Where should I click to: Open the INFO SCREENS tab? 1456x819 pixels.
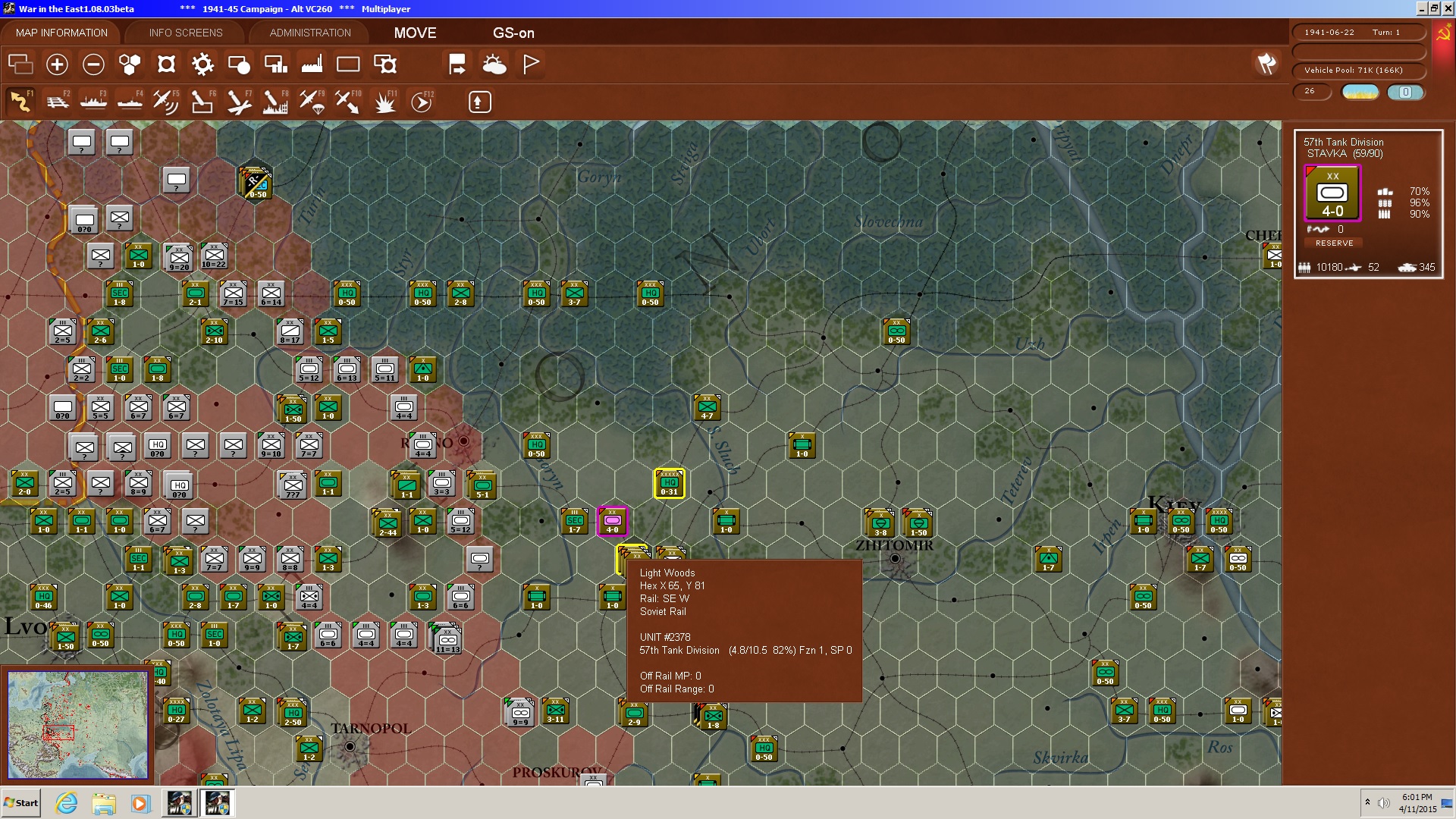[186, 33]
